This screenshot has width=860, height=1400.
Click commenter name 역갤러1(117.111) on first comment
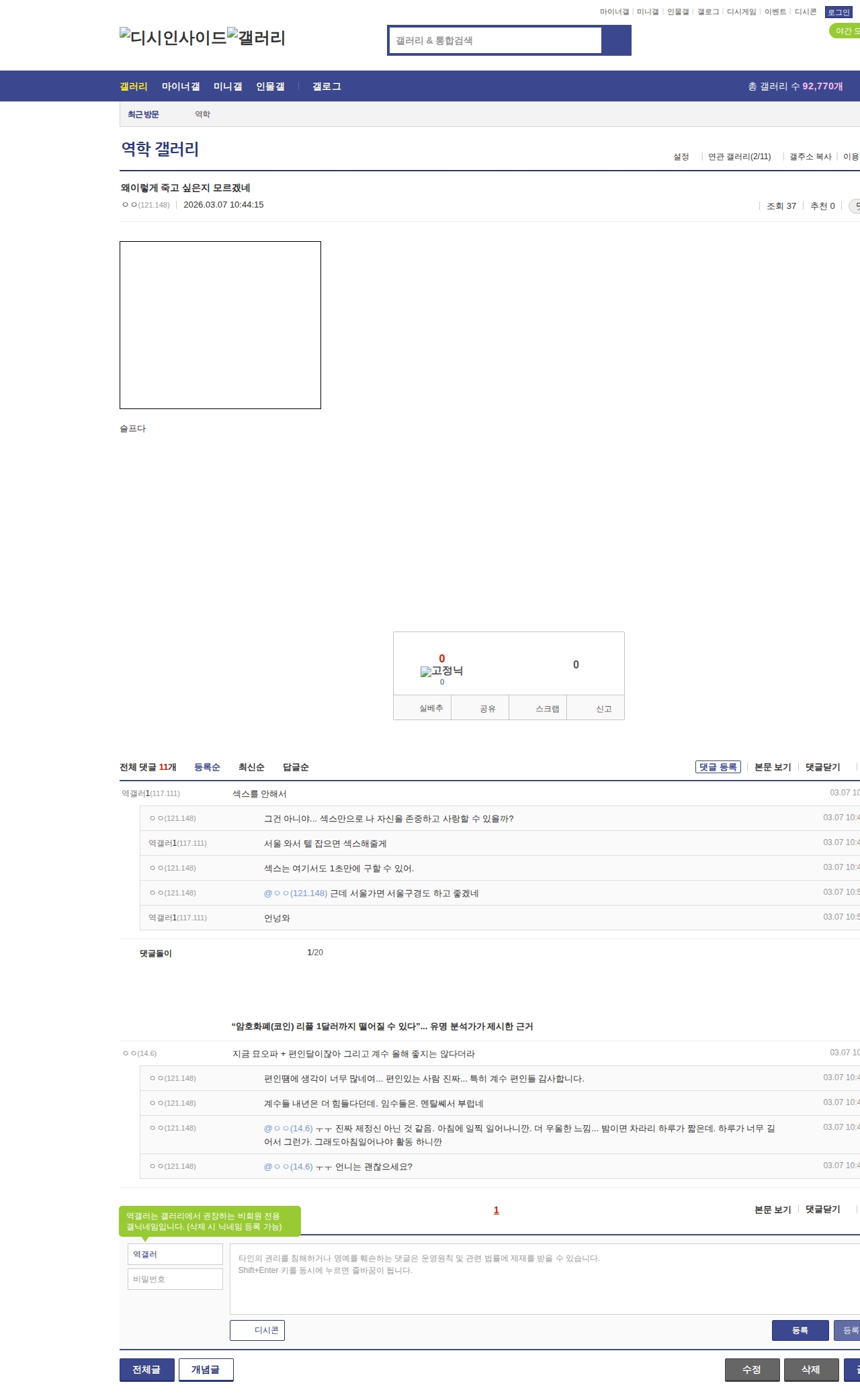150,793
